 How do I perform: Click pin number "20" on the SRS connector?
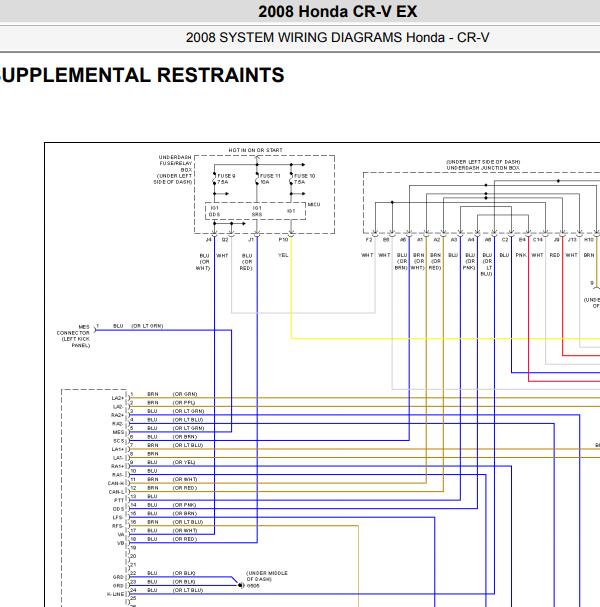(133, 556)
